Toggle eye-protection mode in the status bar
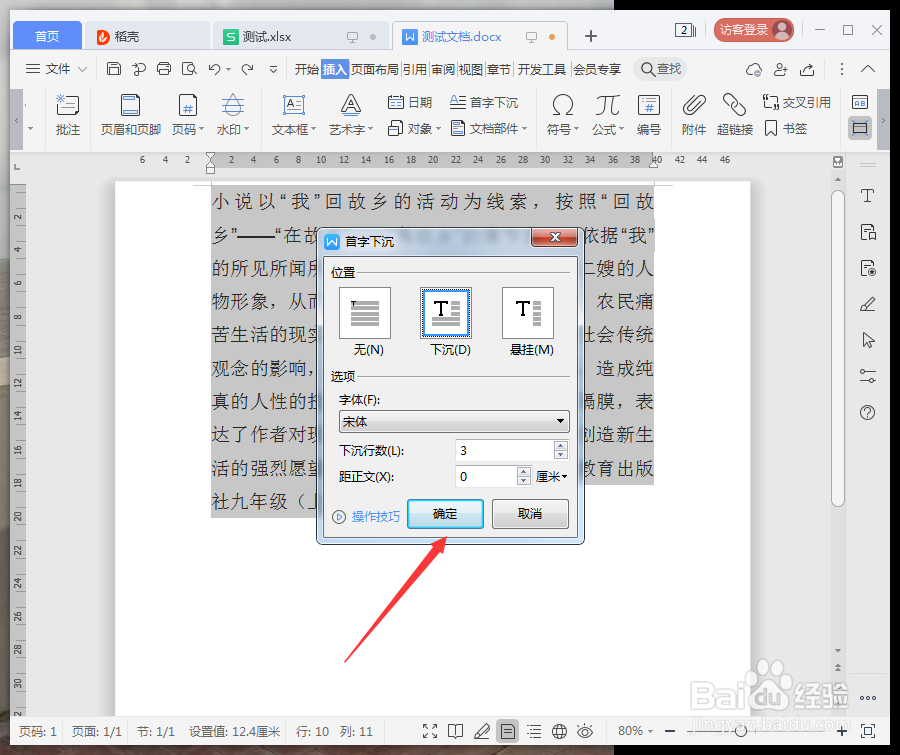 pyautogui.click(x=585, y=731)
